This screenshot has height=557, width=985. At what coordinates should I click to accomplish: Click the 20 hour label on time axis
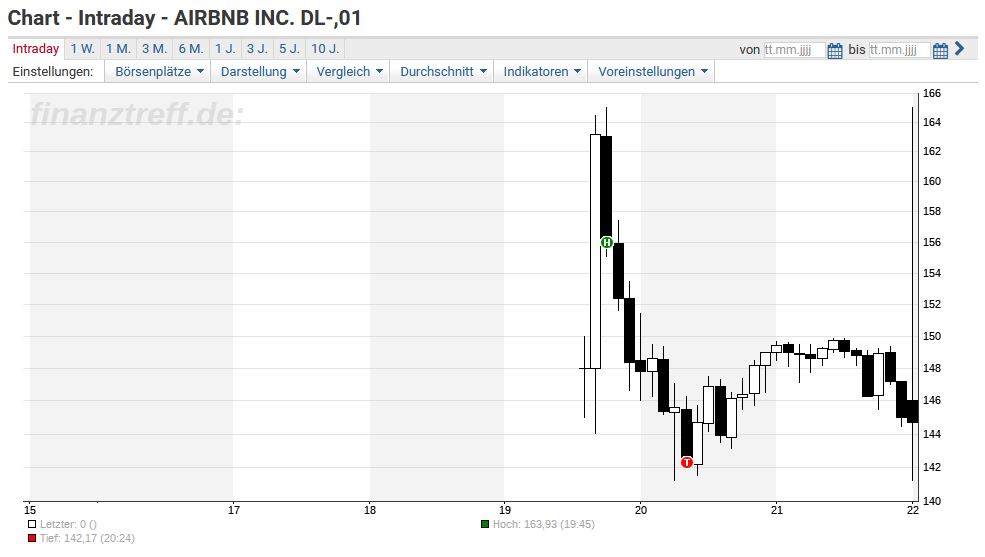pyautogui.click(x=641, y=511)
